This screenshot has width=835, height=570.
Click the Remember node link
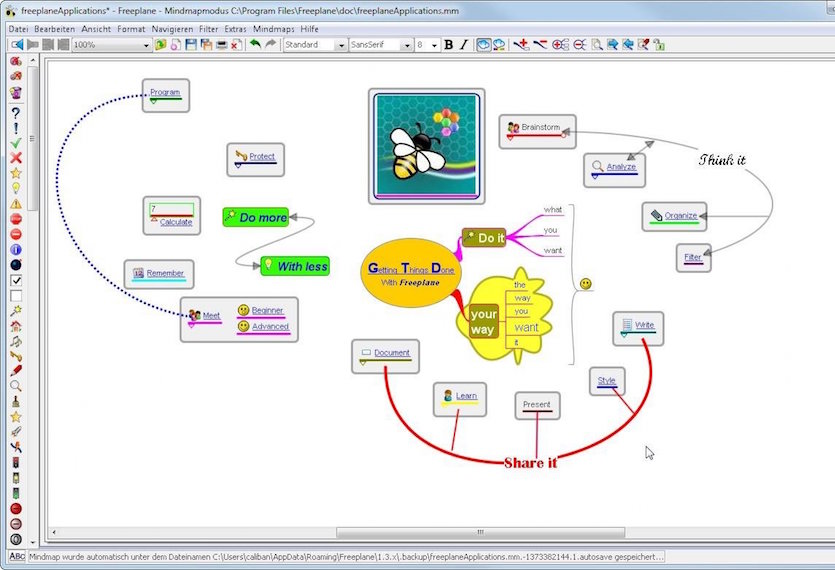tap(165, 273)
